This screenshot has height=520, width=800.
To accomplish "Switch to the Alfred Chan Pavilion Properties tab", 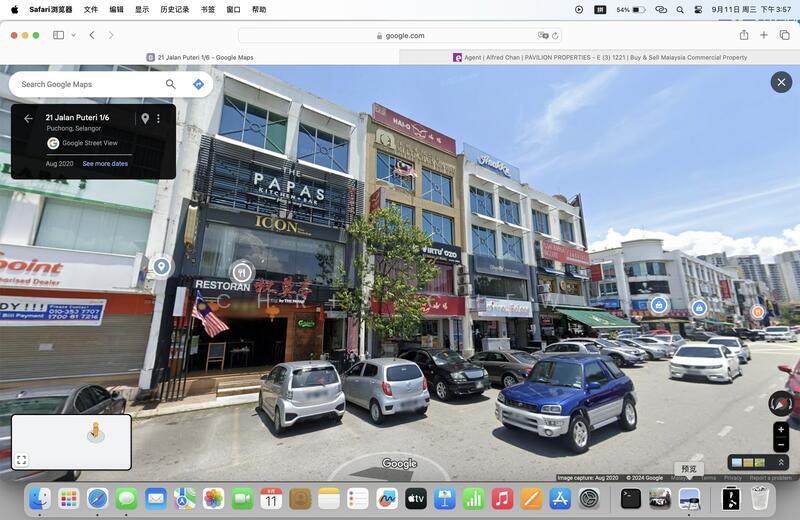I will pos(599,58).
